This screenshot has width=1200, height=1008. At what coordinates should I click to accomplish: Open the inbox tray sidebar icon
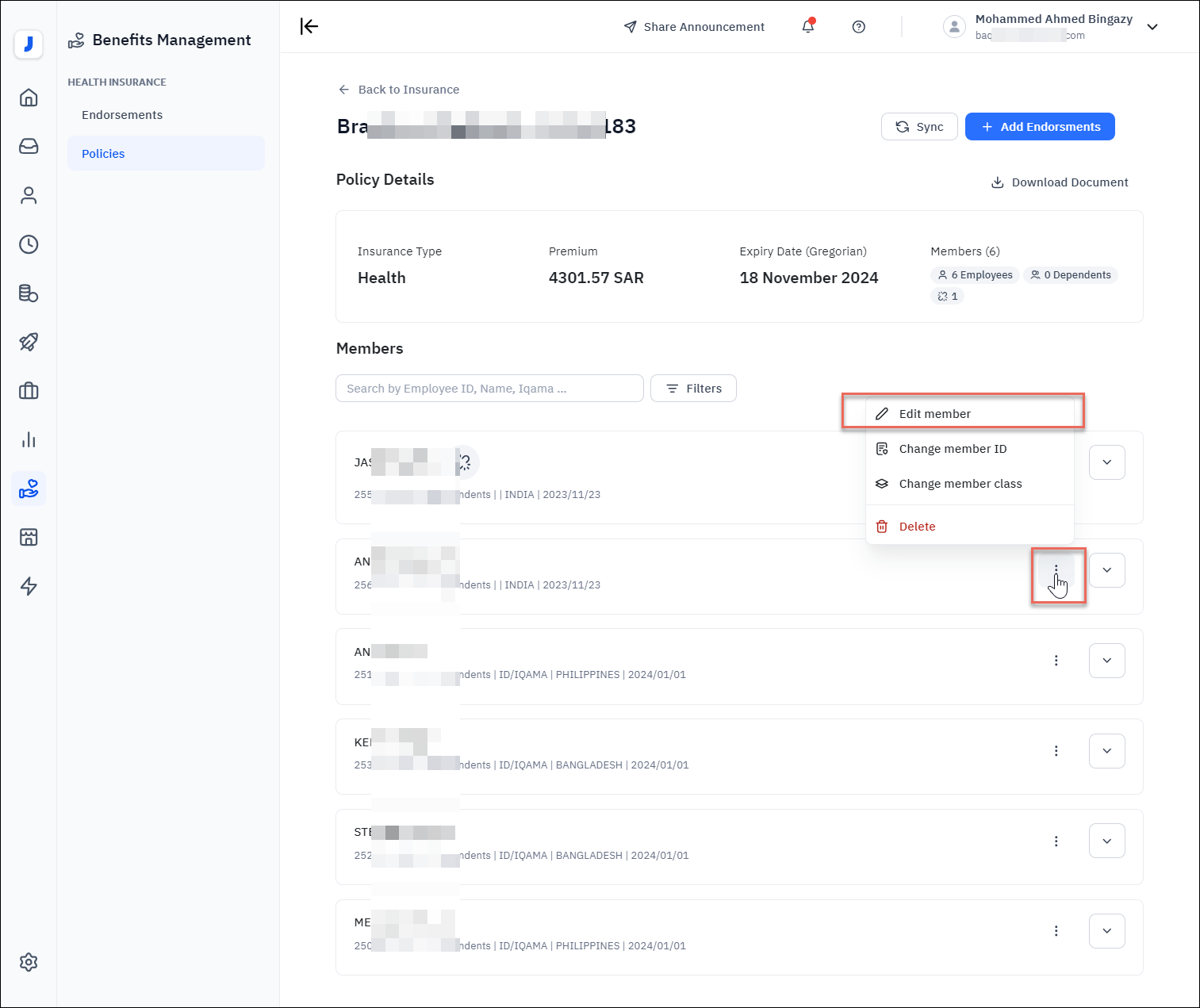click(29, 147)
